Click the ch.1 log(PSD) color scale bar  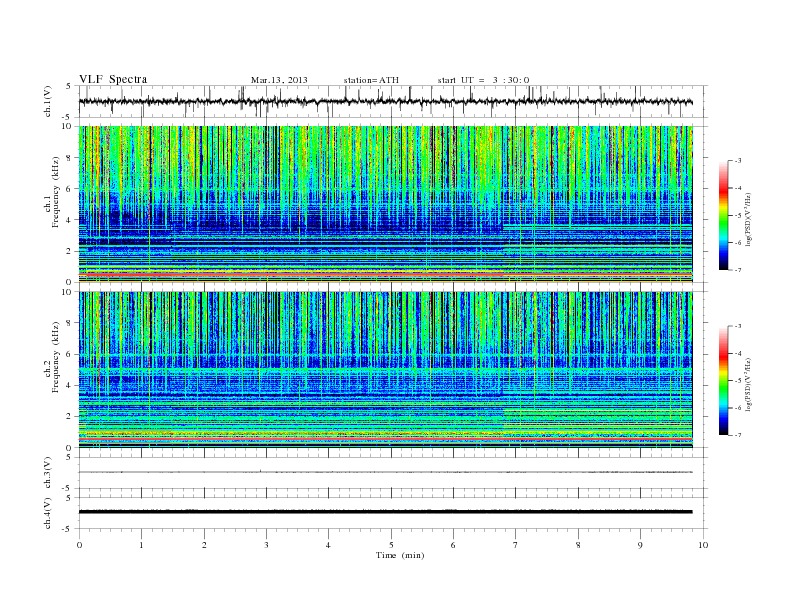pyautogui.click(x=723, y=215)
